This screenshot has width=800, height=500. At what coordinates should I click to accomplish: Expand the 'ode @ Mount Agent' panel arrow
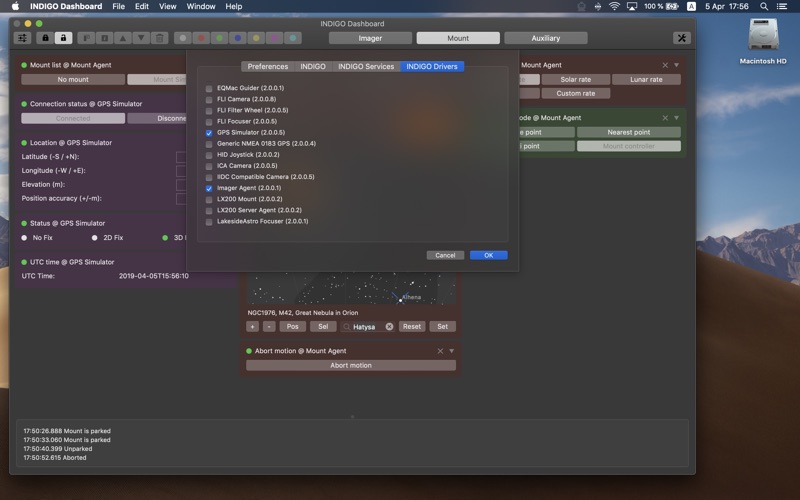(677, 118)
